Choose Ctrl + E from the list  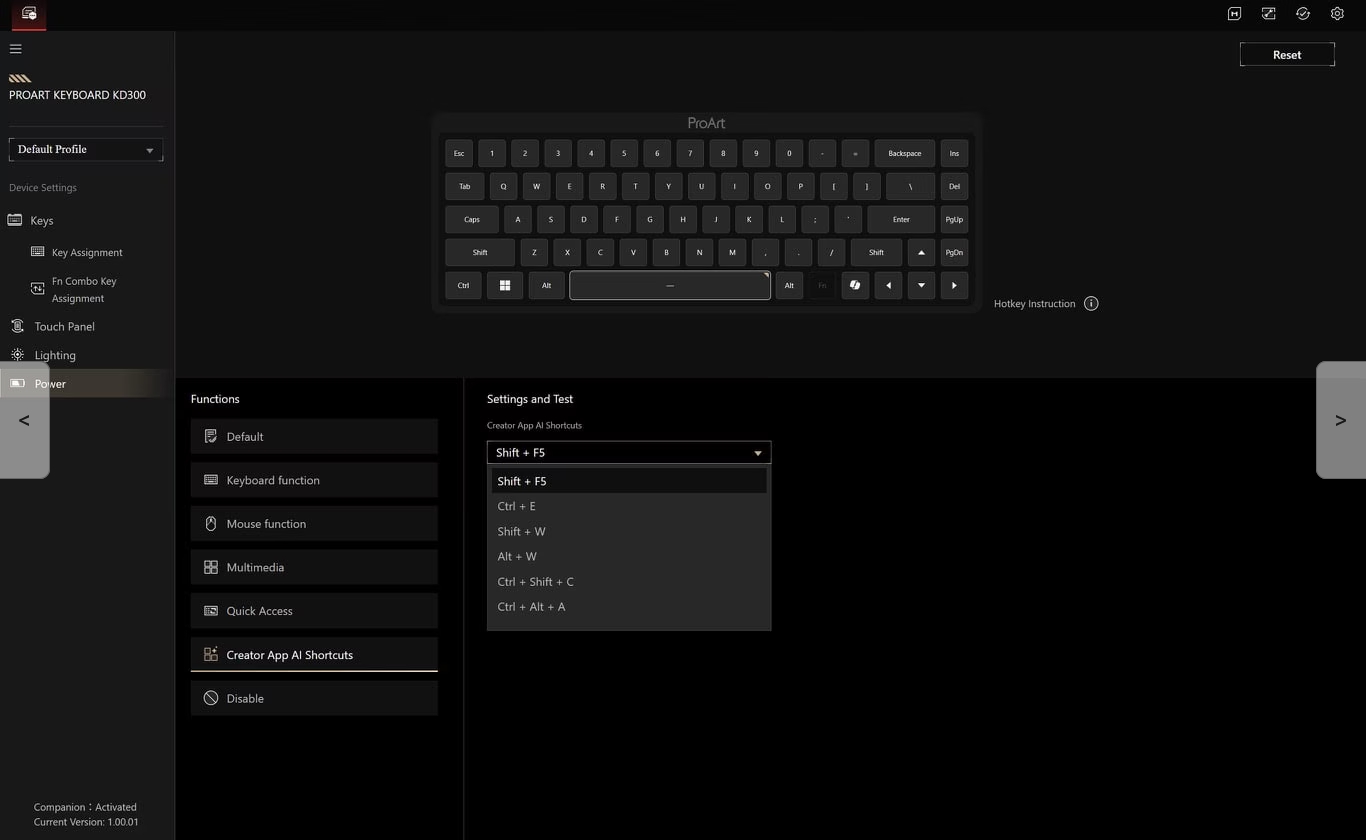629,506
